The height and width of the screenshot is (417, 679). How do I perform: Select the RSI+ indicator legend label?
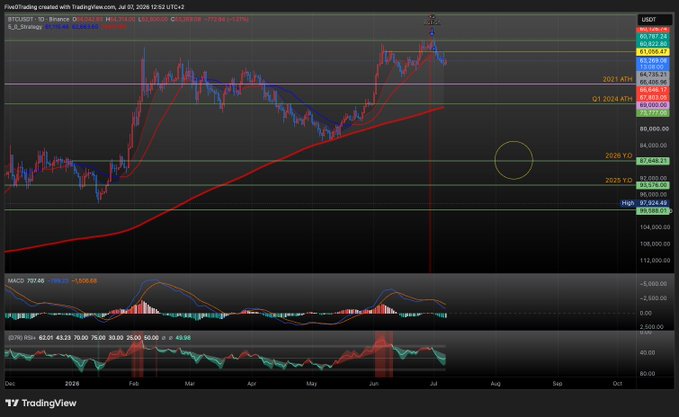(x=22, y=338)
